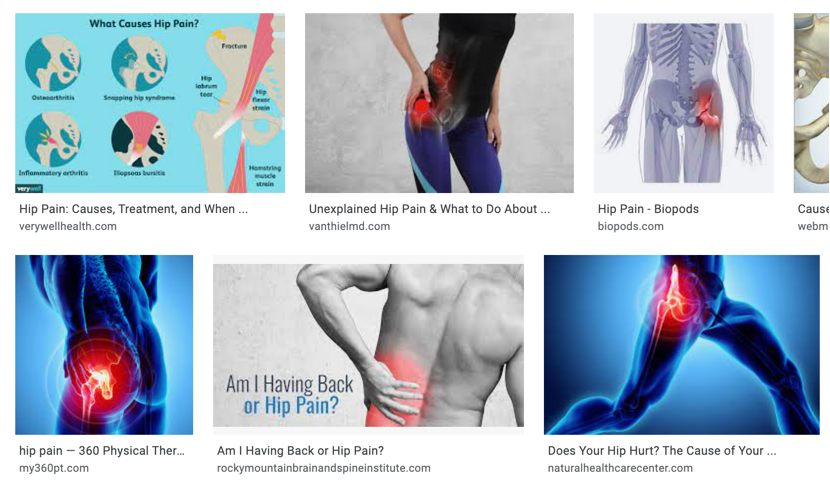Click the 'hip pain — 360 Physical Ther...' title
This screenshot has height=486, width=830.
(102, 451)
